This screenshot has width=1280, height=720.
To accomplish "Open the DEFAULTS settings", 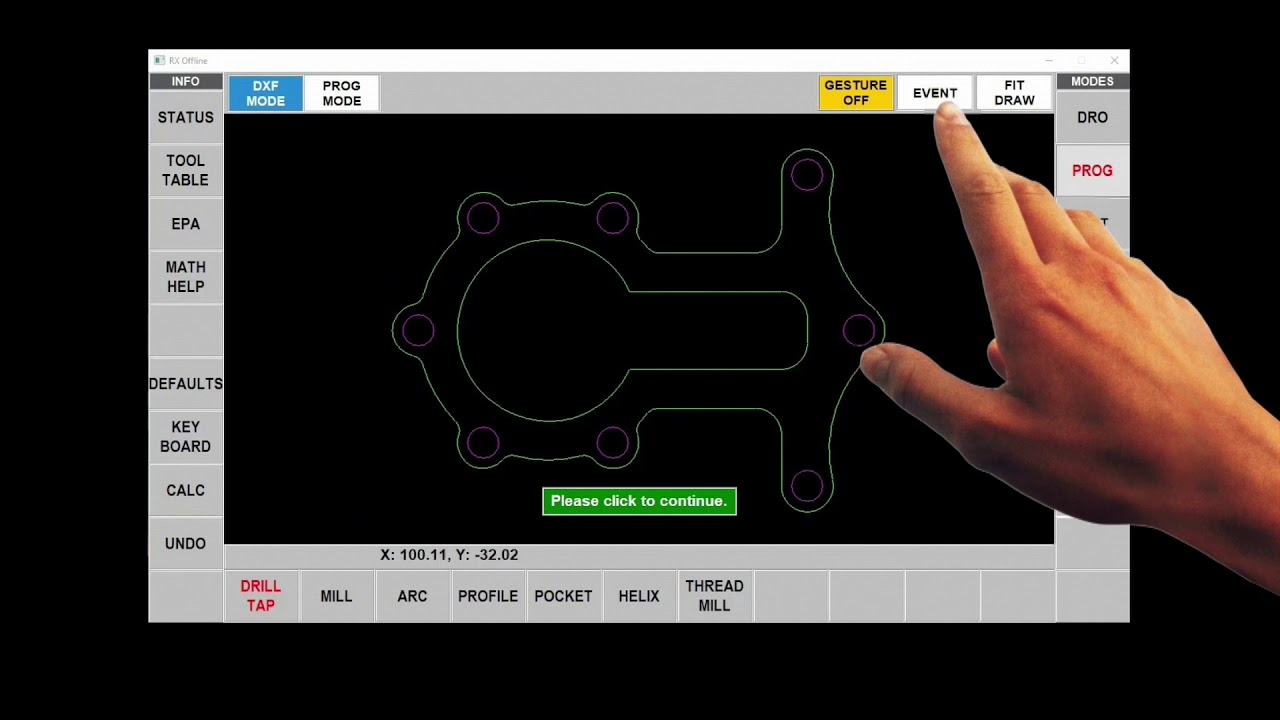I will (186, 384).
